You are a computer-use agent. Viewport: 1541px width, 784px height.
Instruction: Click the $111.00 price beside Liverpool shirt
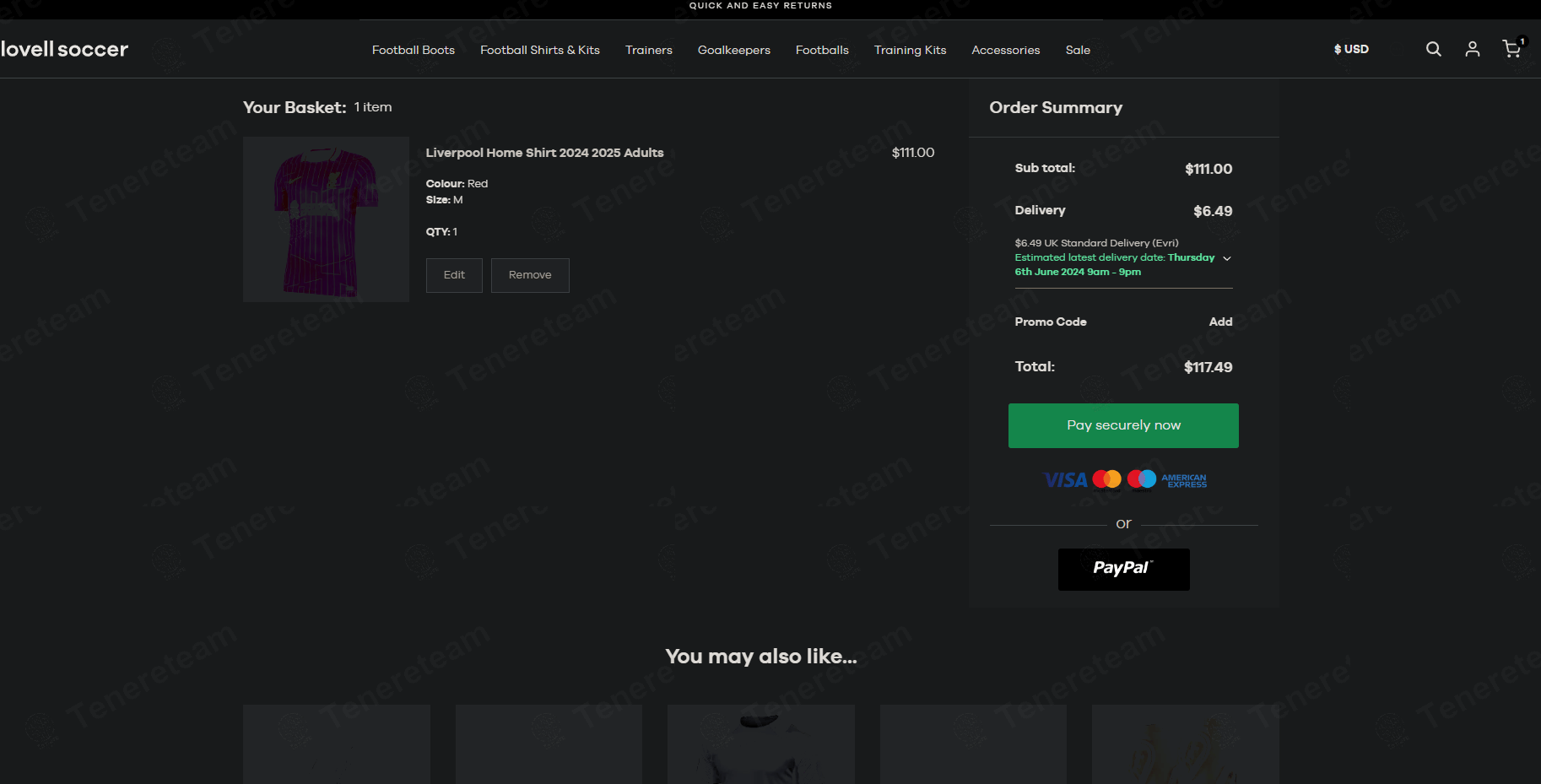coord(913,153)
